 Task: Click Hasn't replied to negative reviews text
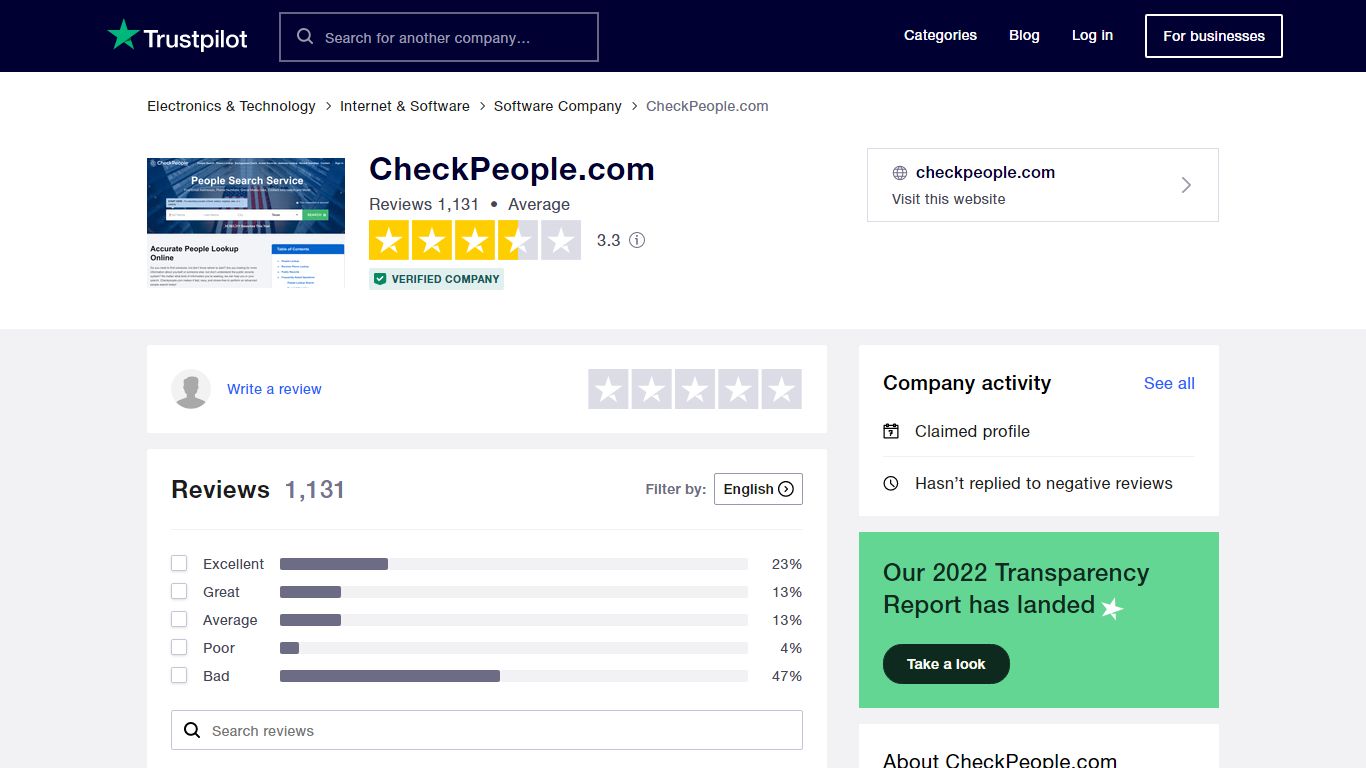1044,483
